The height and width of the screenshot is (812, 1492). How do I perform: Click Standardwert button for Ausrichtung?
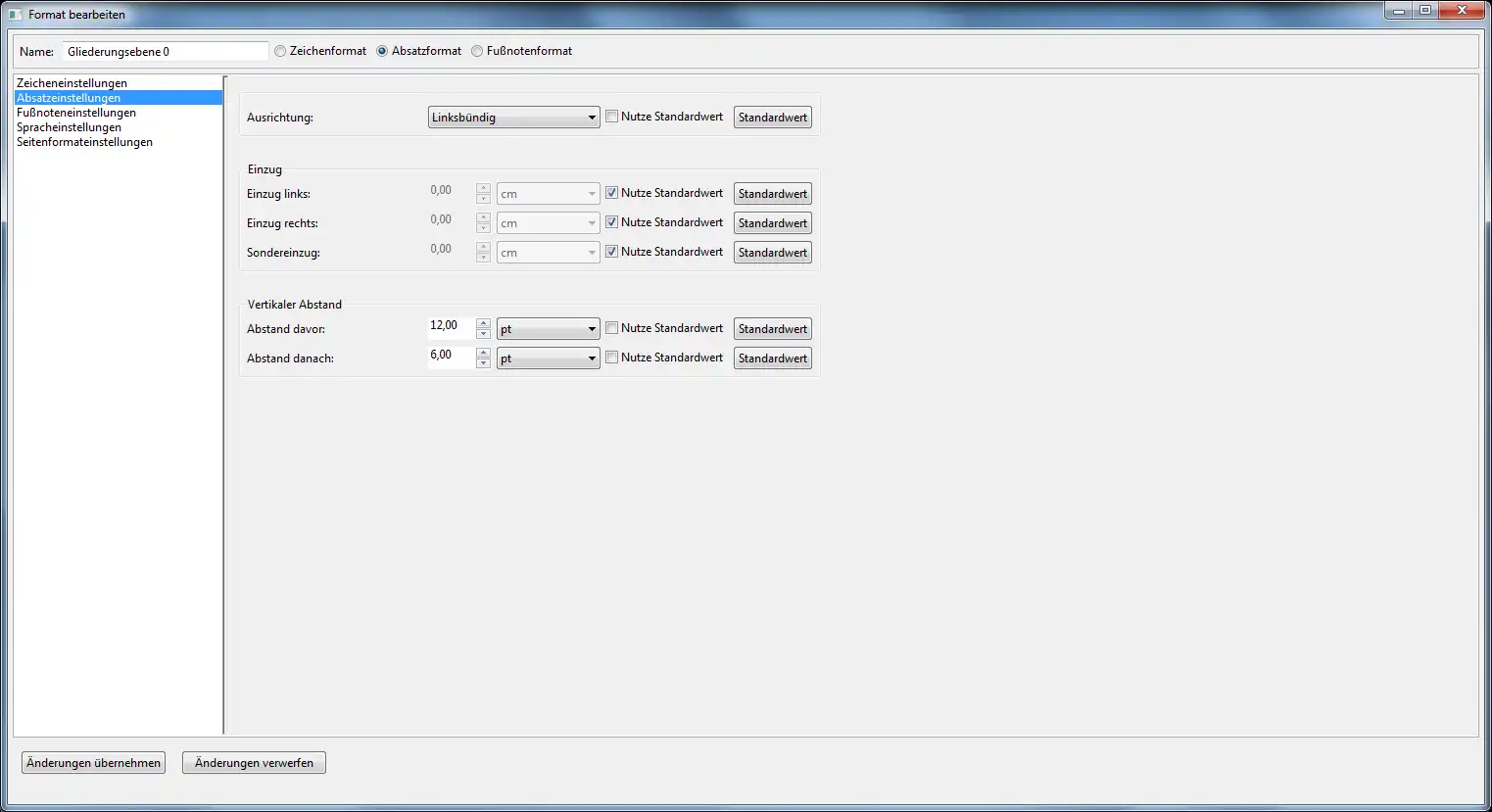point(773,118)
